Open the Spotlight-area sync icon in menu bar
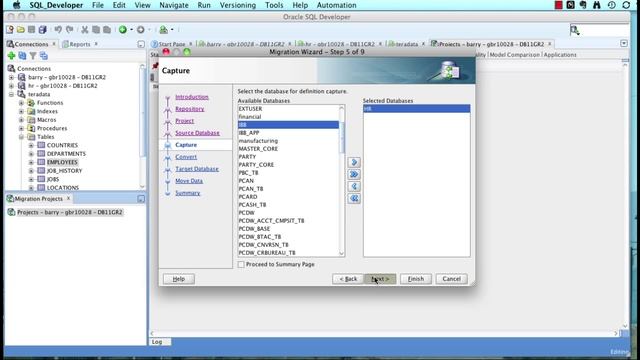Viewport: 640px width, 360px height. 626,5
